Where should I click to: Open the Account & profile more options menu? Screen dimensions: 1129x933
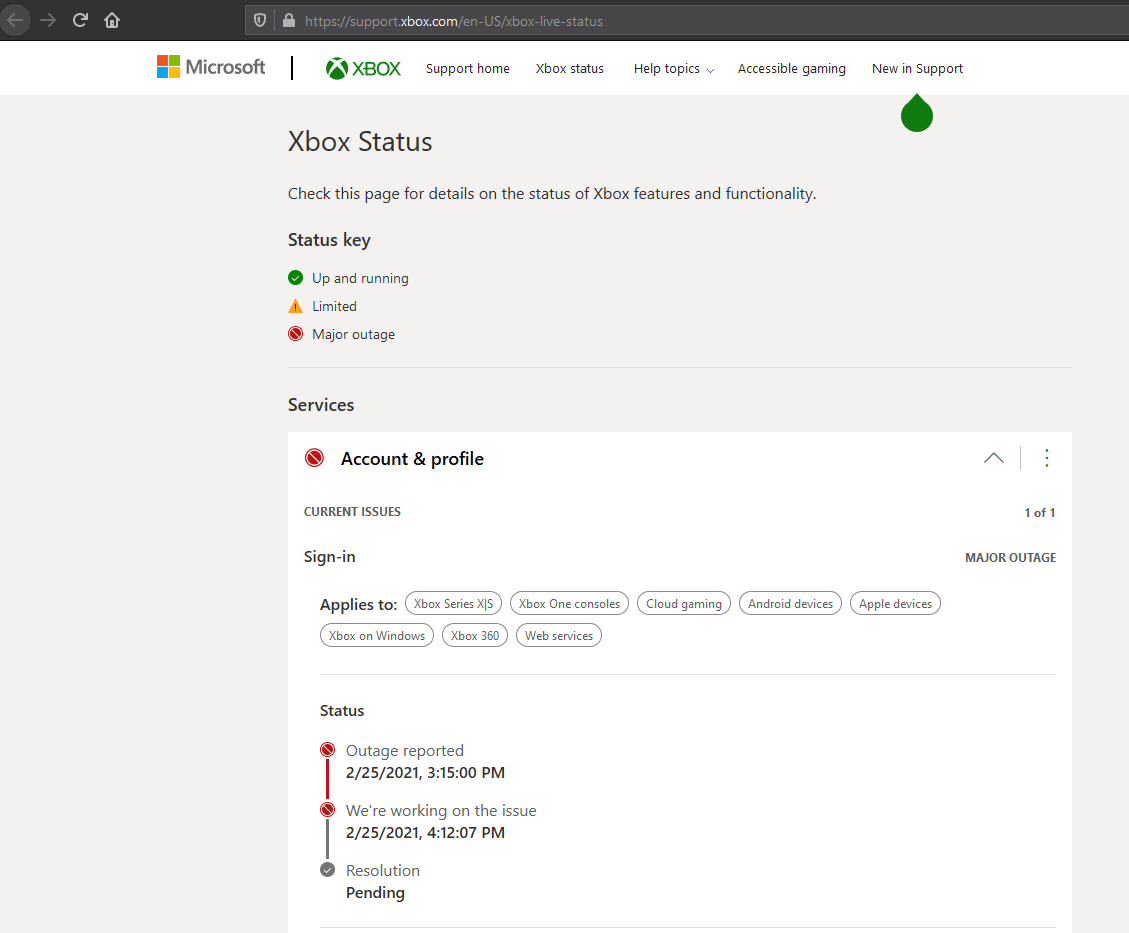[x=1046, y=458]
